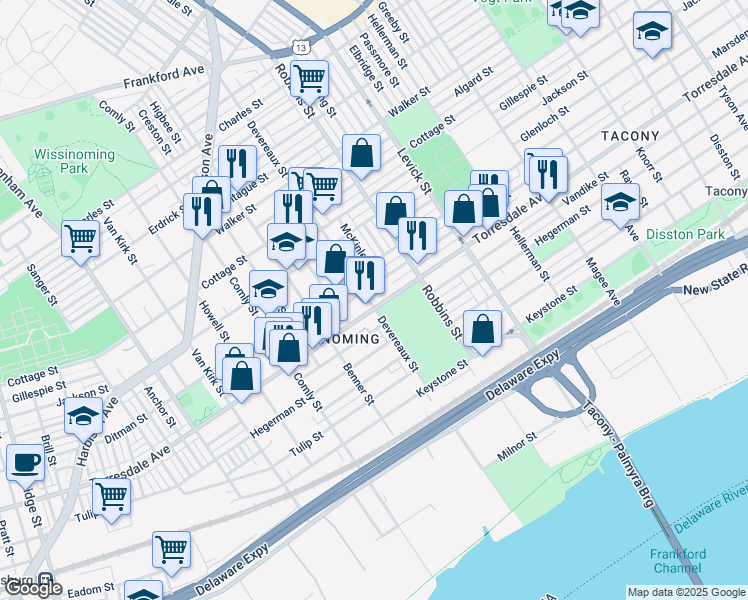The width and height of the screenshot is (748, 600).
Task: Click the Algard St street label
Action: pyautogui.click(x=473, y=82)
